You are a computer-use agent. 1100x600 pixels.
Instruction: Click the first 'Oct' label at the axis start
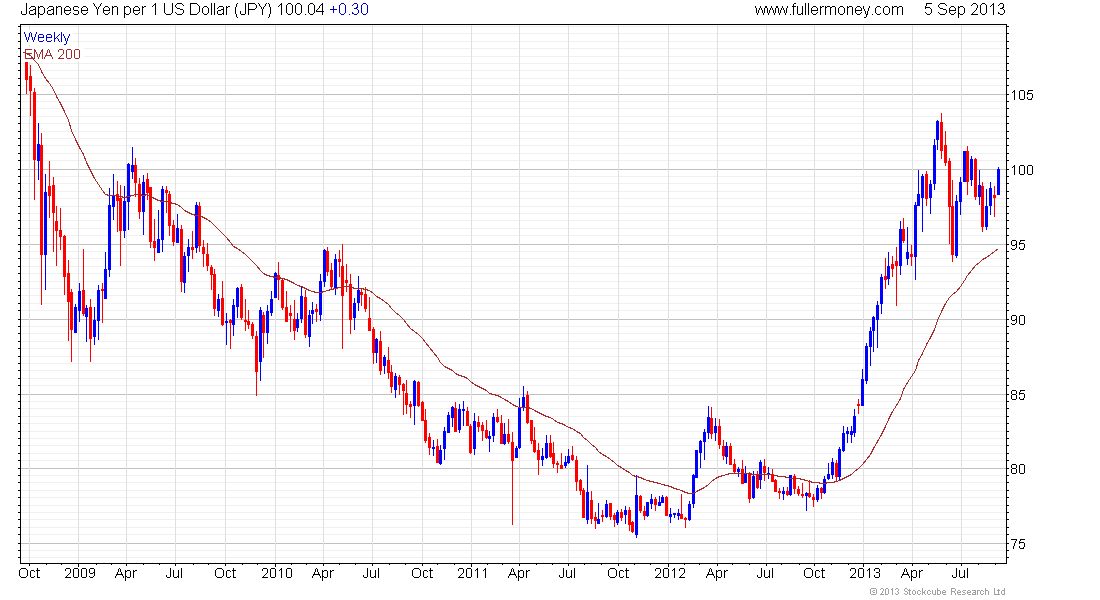tap(29, 573)
